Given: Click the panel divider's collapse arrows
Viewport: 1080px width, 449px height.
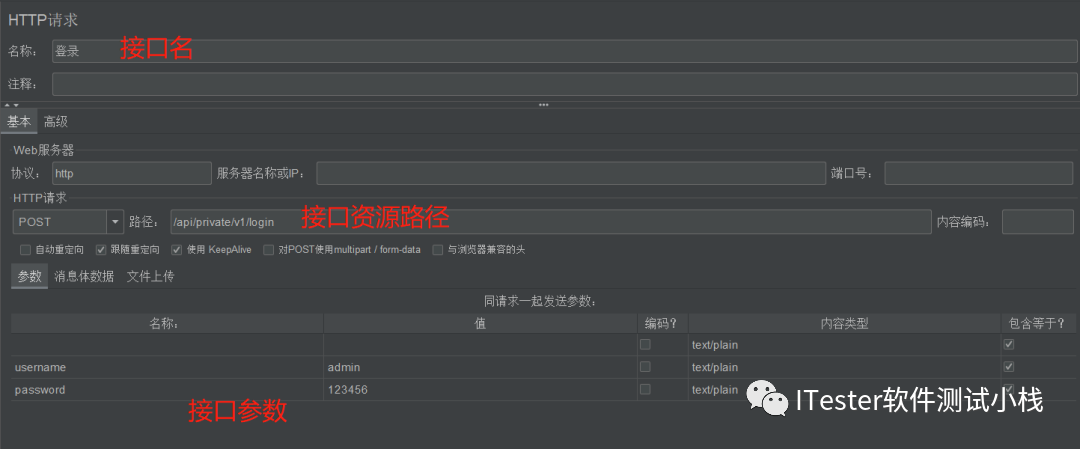Looking at the screenshot, I should pos(12,105).
